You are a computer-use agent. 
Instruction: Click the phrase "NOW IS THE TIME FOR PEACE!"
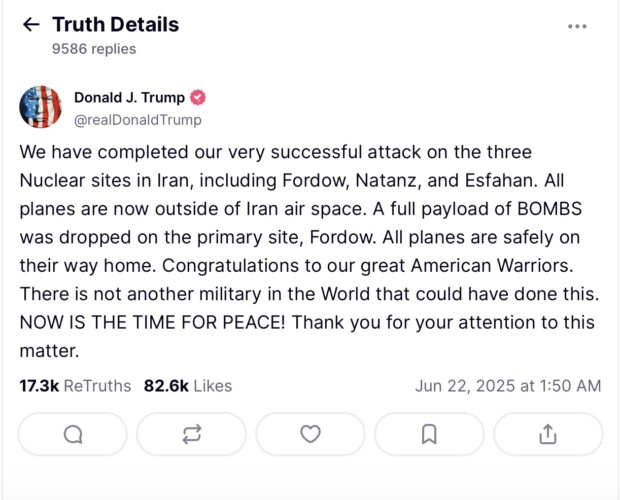point(138,323)
